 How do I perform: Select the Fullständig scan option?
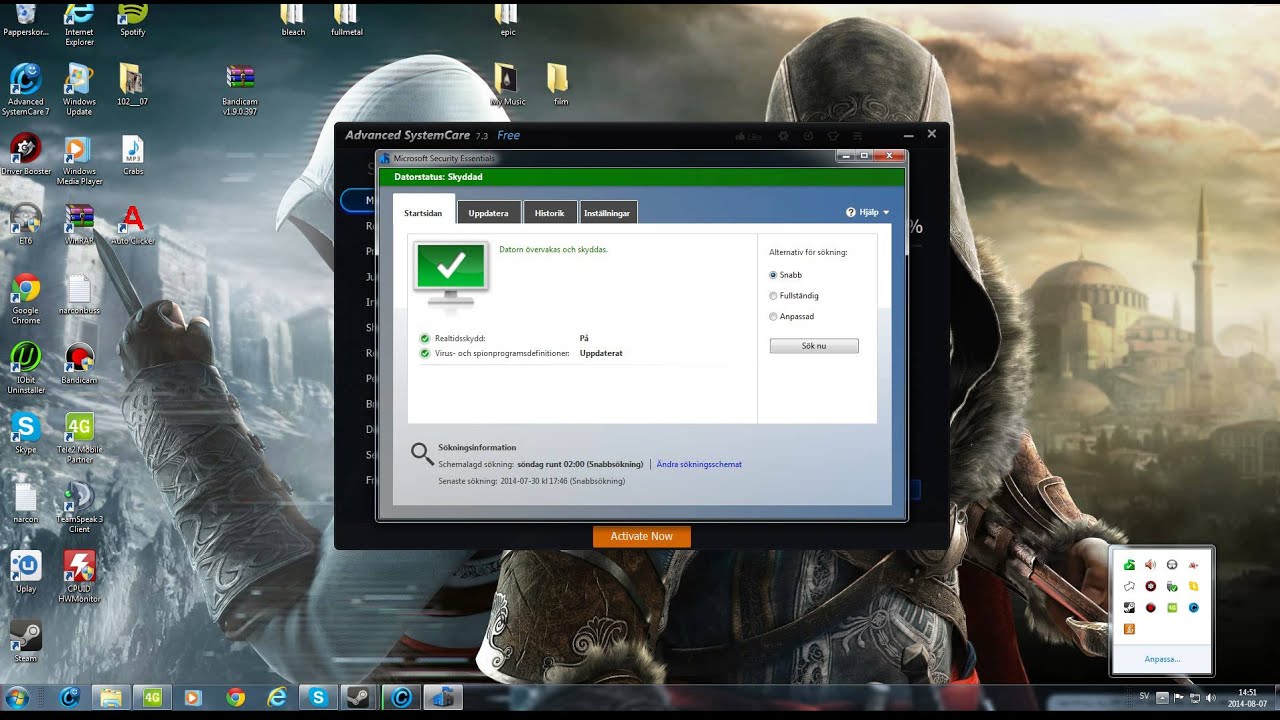point(773,296)
